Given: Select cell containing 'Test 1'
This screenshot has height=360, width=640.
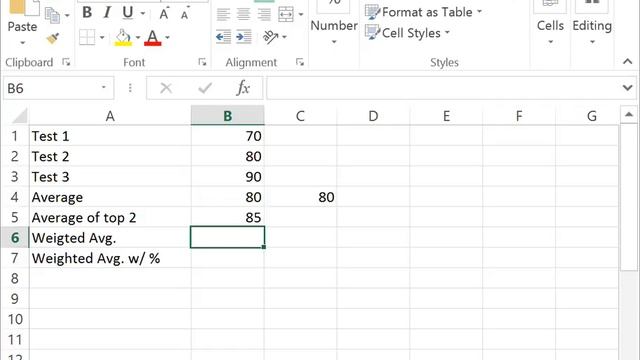Looking at the screenshot, I should tap(110, 136).
